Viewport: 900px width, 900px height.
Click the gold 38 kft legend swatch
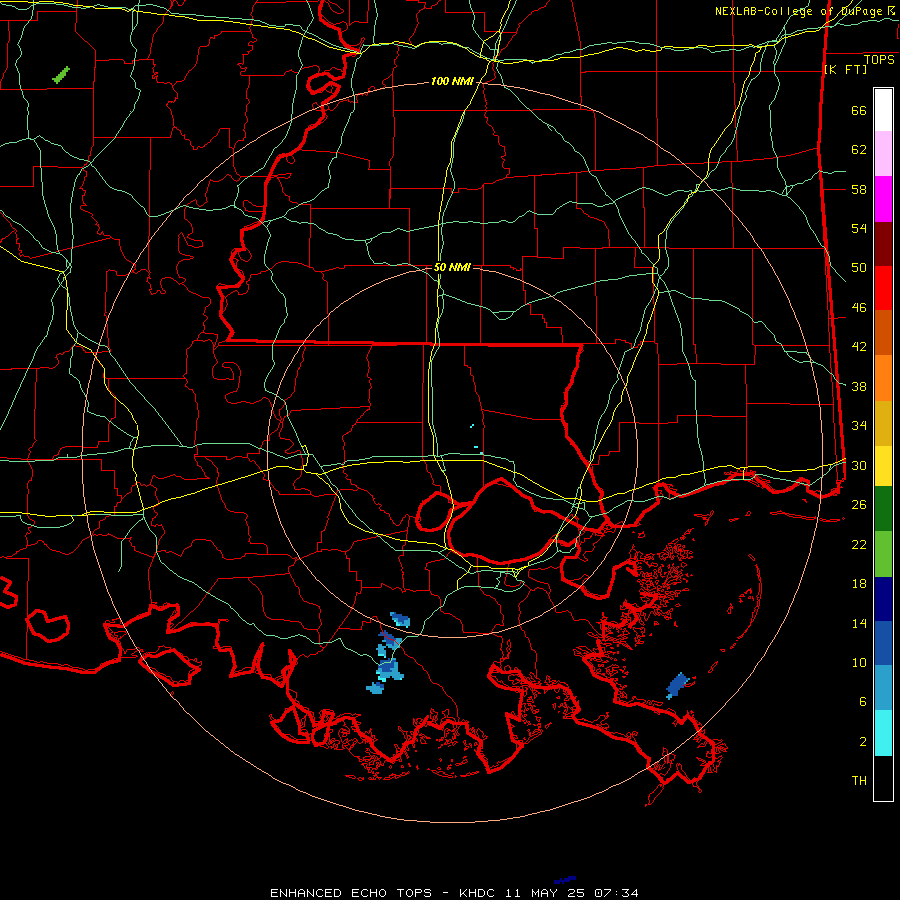883,423
